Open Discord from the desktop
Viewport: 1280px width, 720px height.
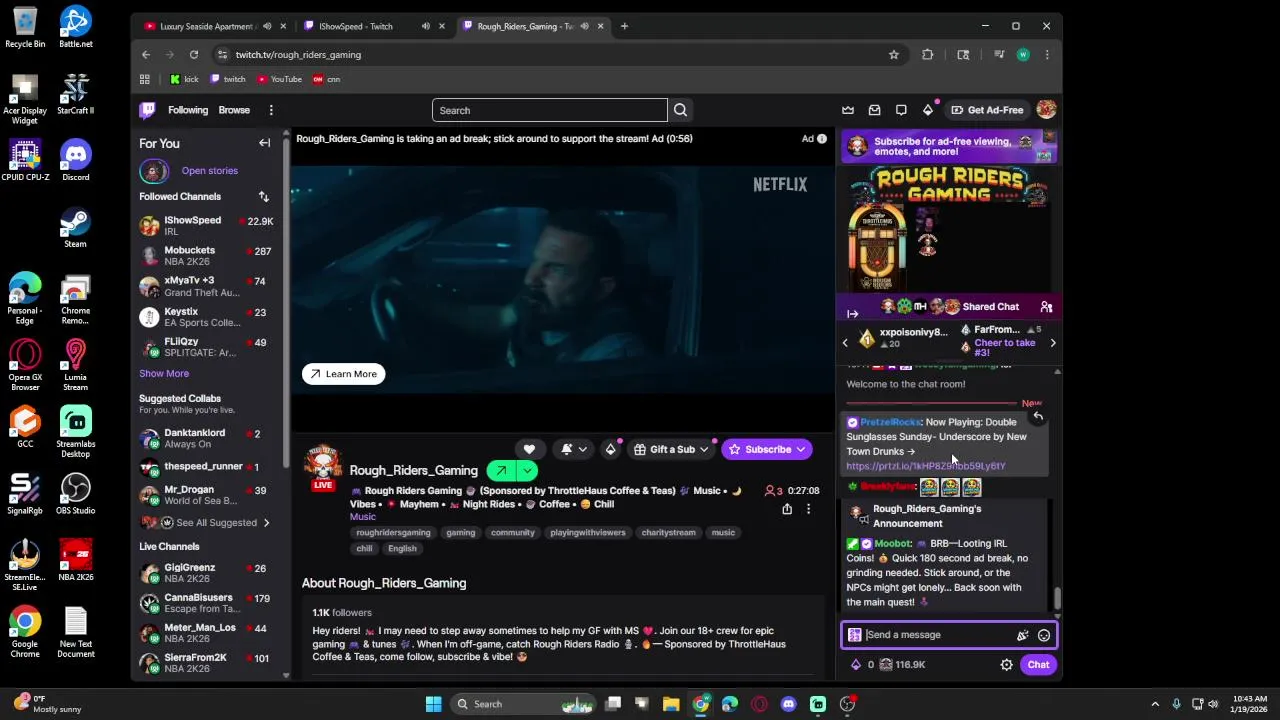pos(75,161)
